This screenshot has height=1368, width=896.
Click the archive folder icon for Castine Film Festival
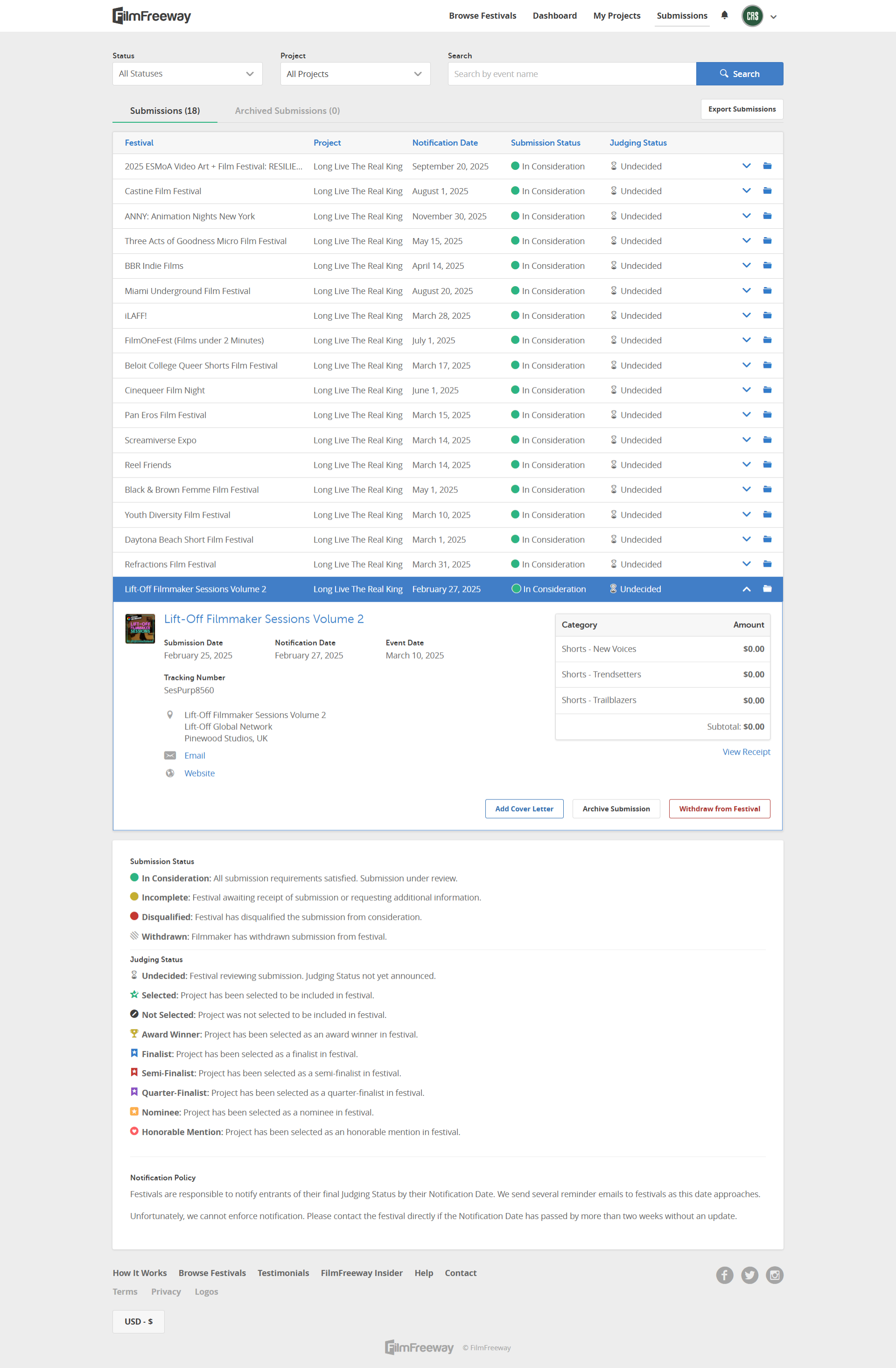coord(767,191)
